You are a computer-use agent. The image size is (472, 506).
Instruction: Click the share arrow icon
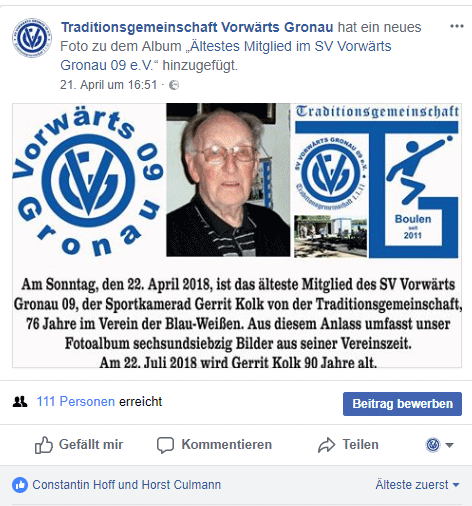(x=326, y=445)
